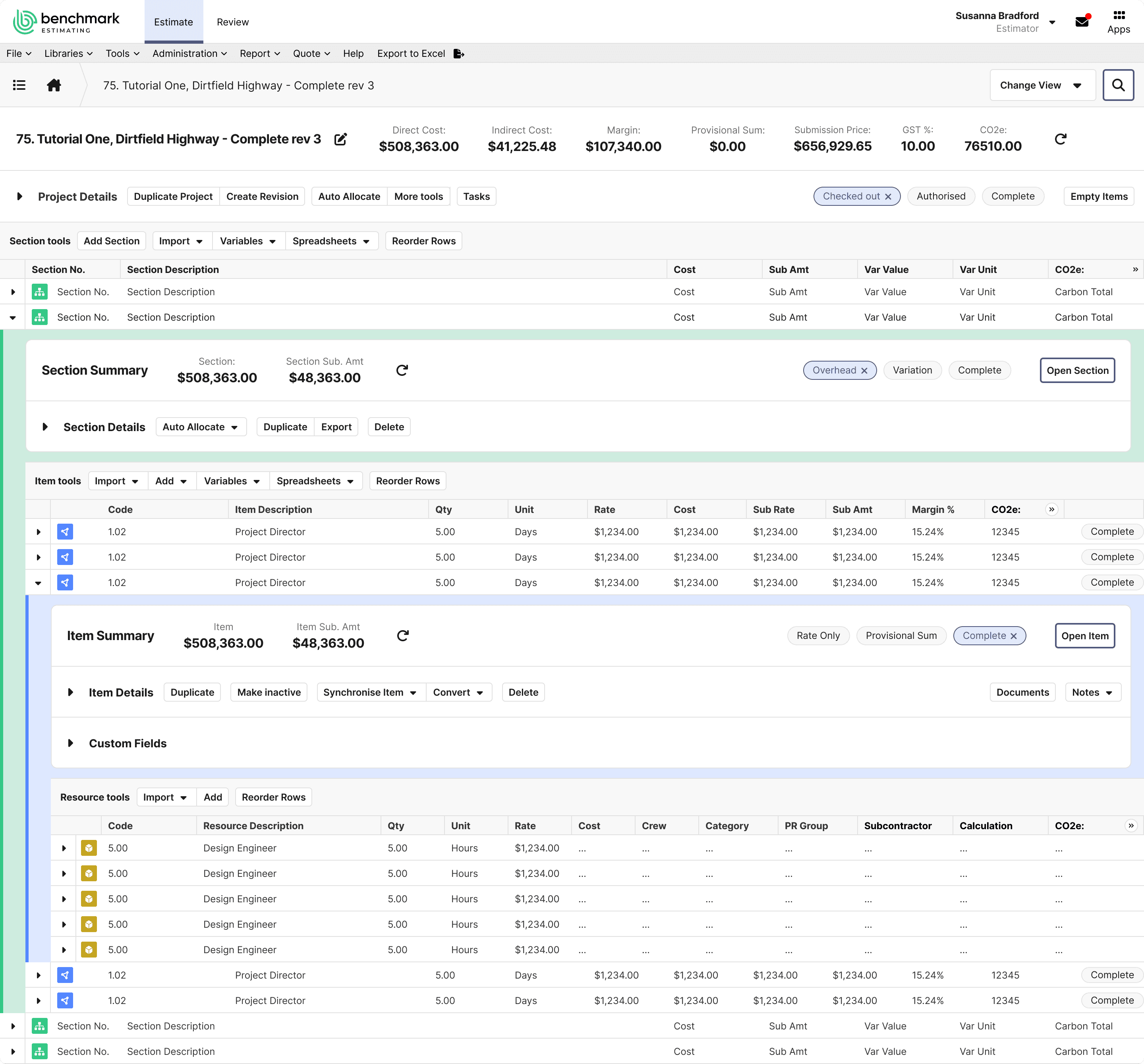Open the list menu icon beside home
The height and width of the screenshot is (1064, 1144).
pyautogui.click(x=19, y=85)
